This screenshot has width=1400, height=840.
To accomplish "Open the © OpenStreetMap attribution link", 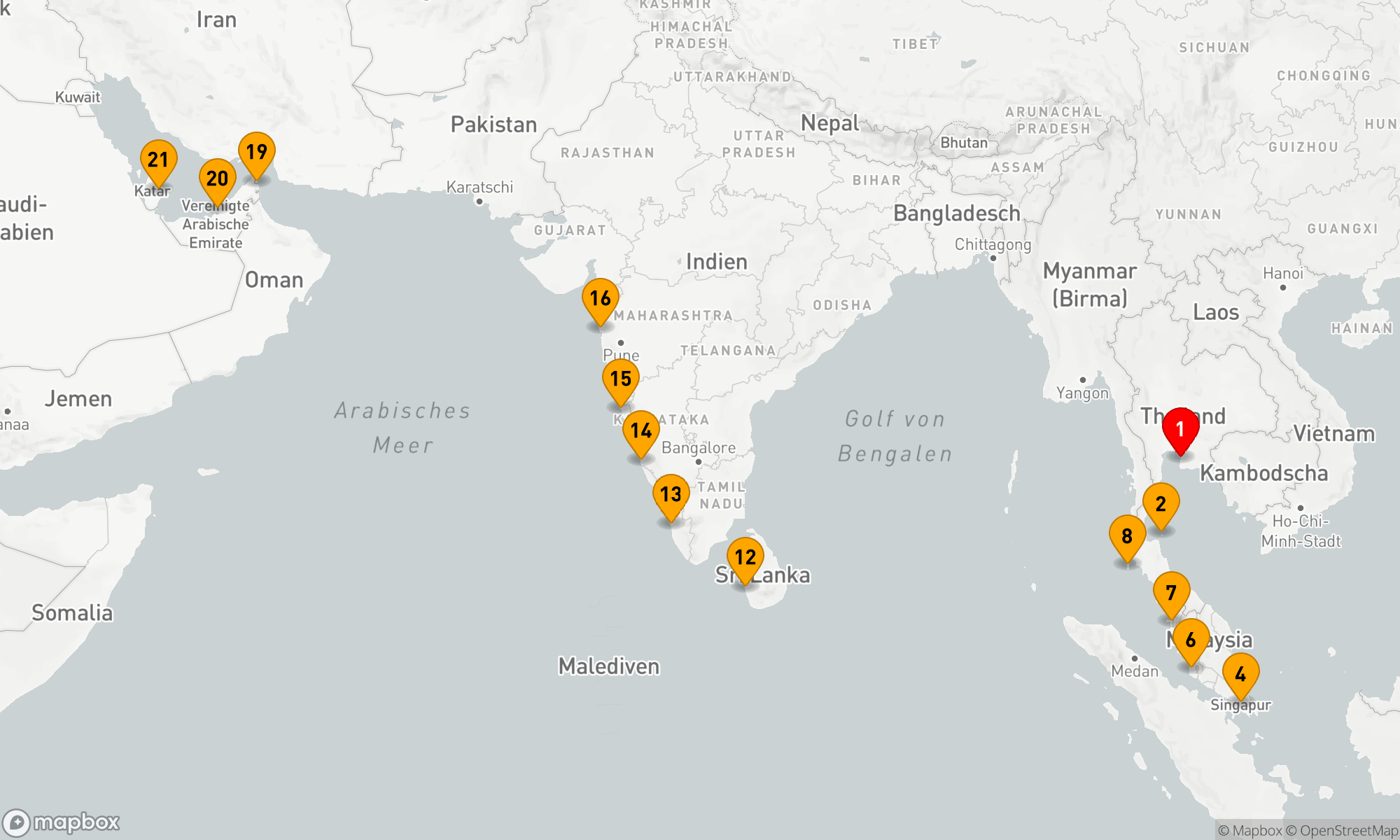I will [x=1343, y=831].
